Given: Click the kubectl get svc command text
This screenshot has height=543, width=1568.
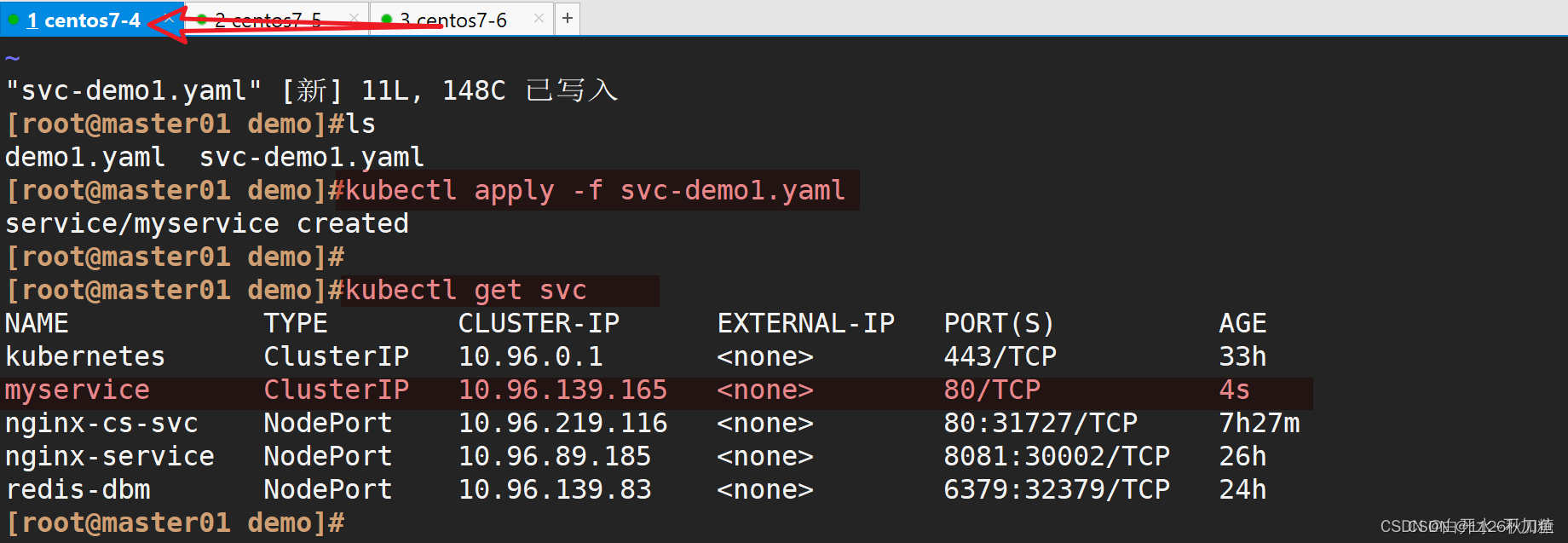Looking at the screenshot, I should [465, 291].
